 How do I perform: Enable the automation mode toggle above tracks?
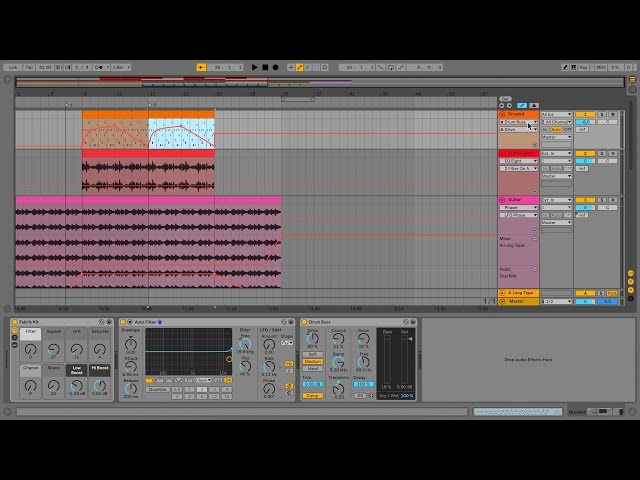[522, 105]
